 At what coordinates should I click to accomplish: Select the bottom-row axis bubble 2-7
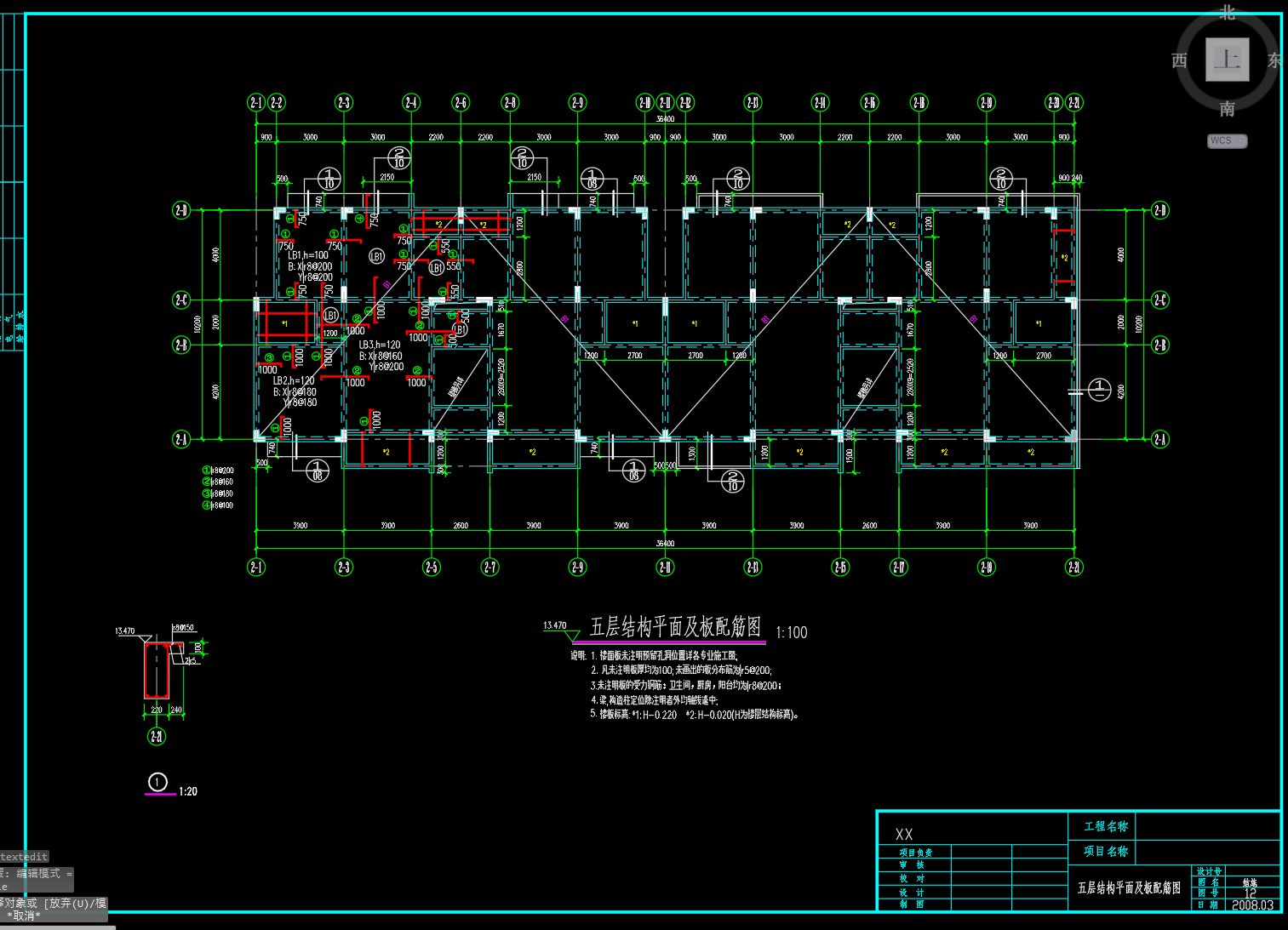click(x=490, y=567)
